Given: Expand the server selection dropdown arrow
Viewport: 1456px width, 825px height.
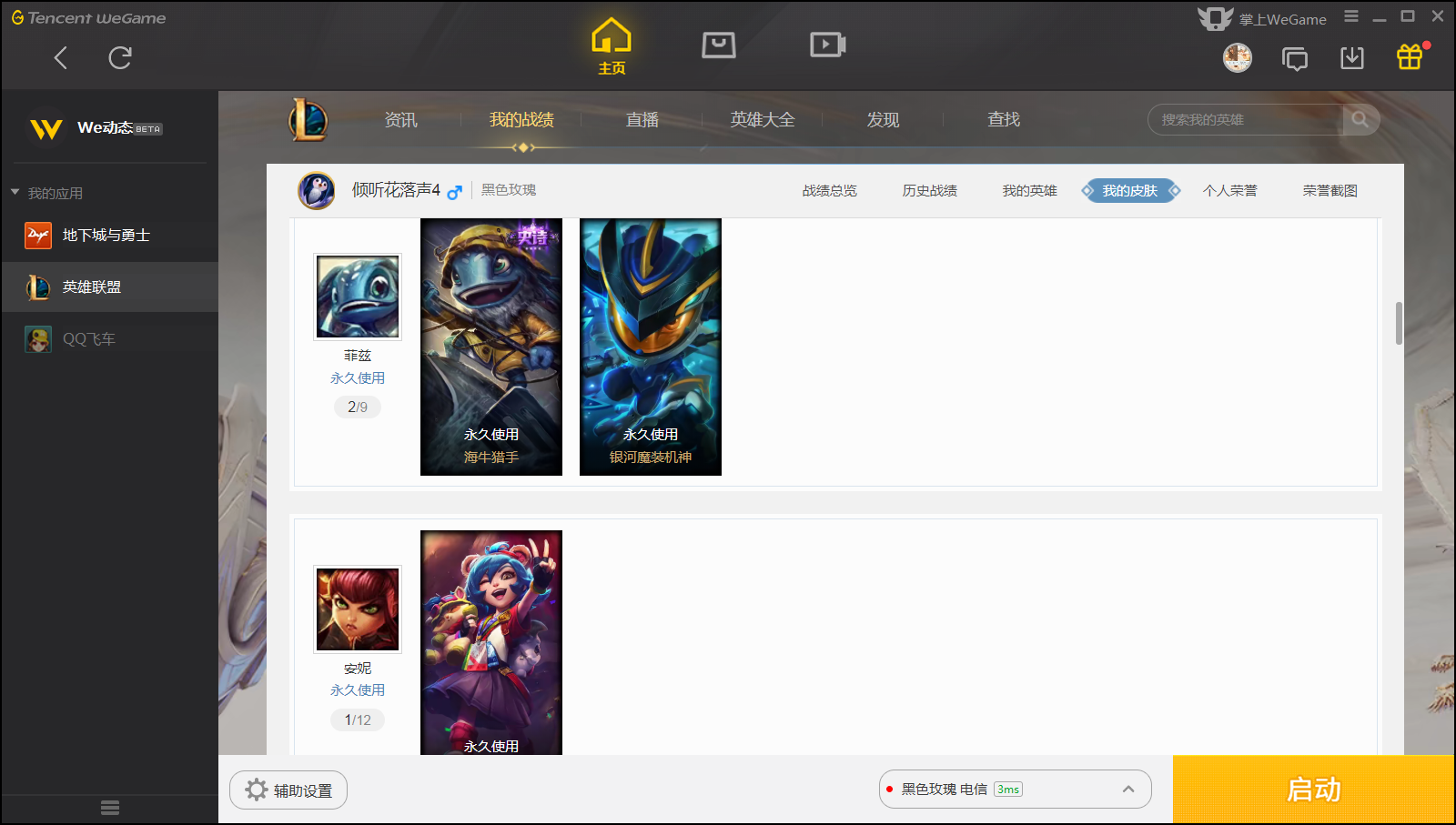Looking at the screenshot, I should pyautogui.click(x=1128, y=790).
